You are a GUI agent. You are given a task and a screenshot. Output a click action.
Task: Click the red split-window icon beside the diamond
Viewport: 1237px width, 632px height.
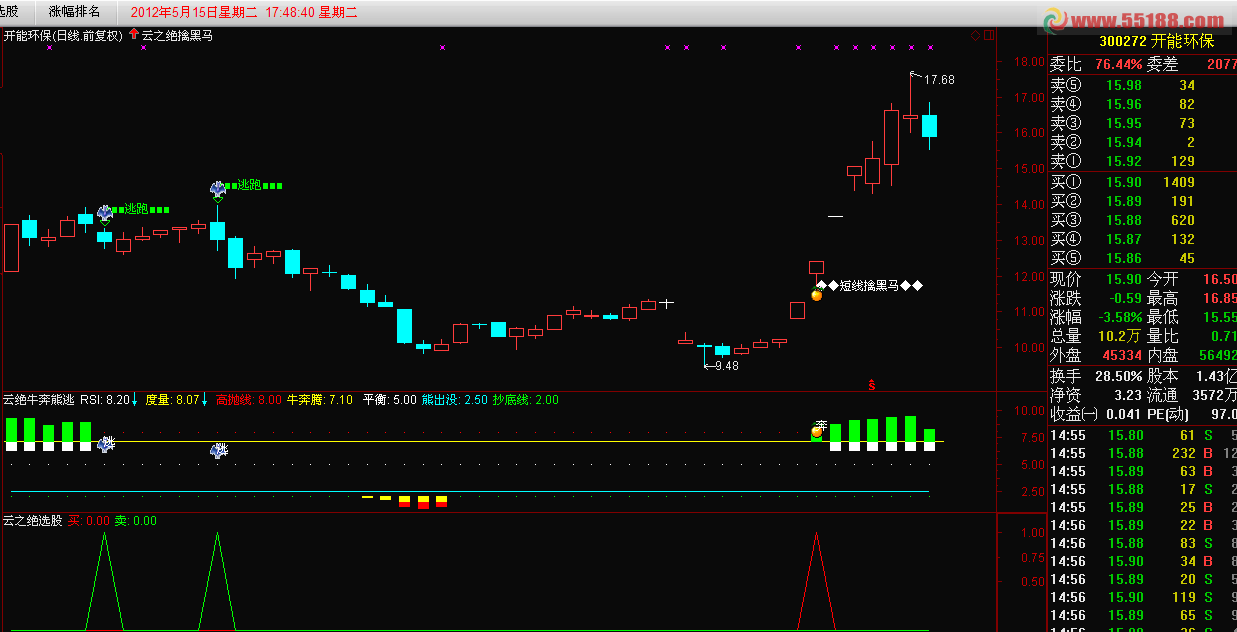tap(989, 35)
